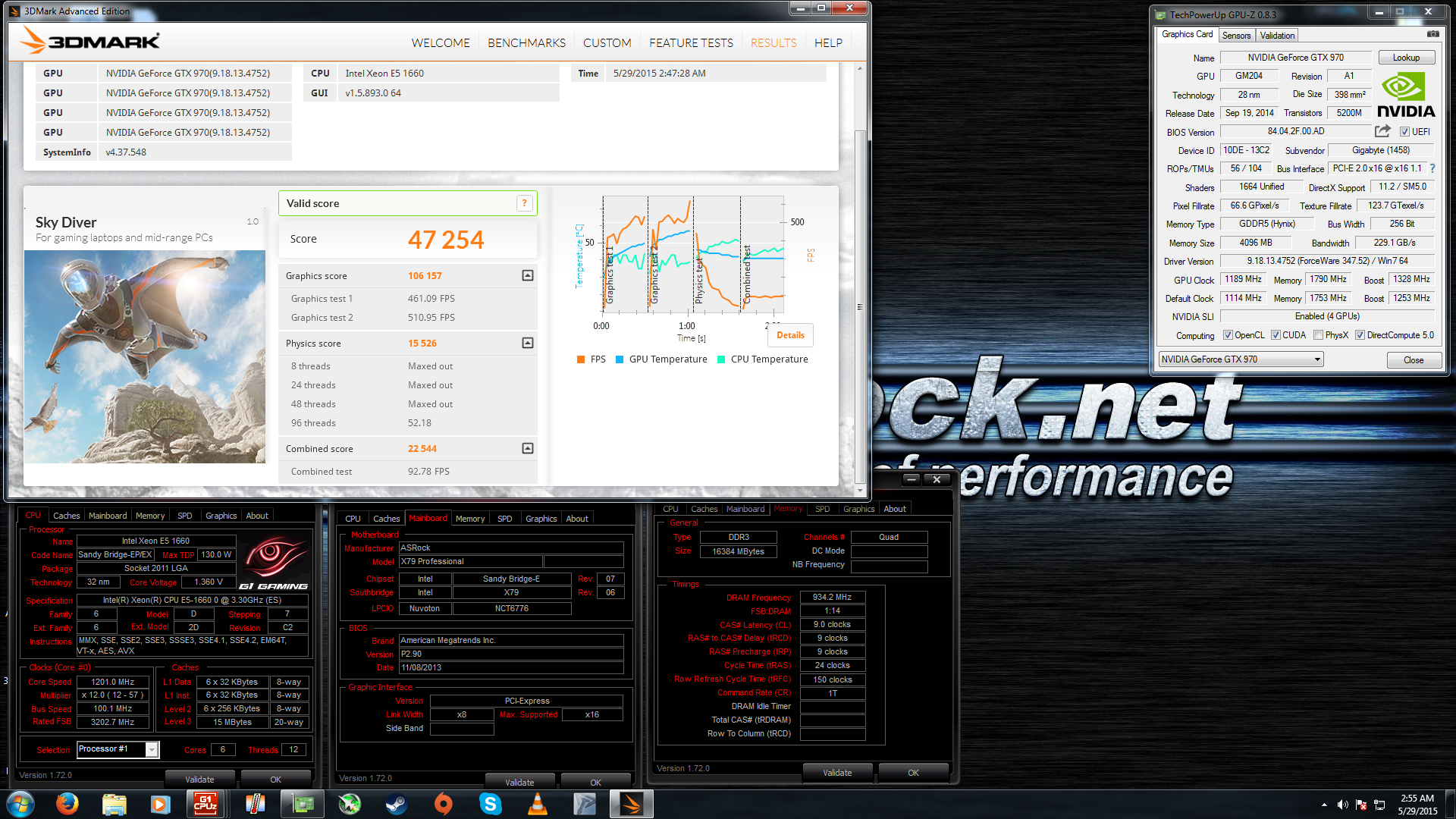
Task: Collapse the Graphics score section
Action: 528,275
